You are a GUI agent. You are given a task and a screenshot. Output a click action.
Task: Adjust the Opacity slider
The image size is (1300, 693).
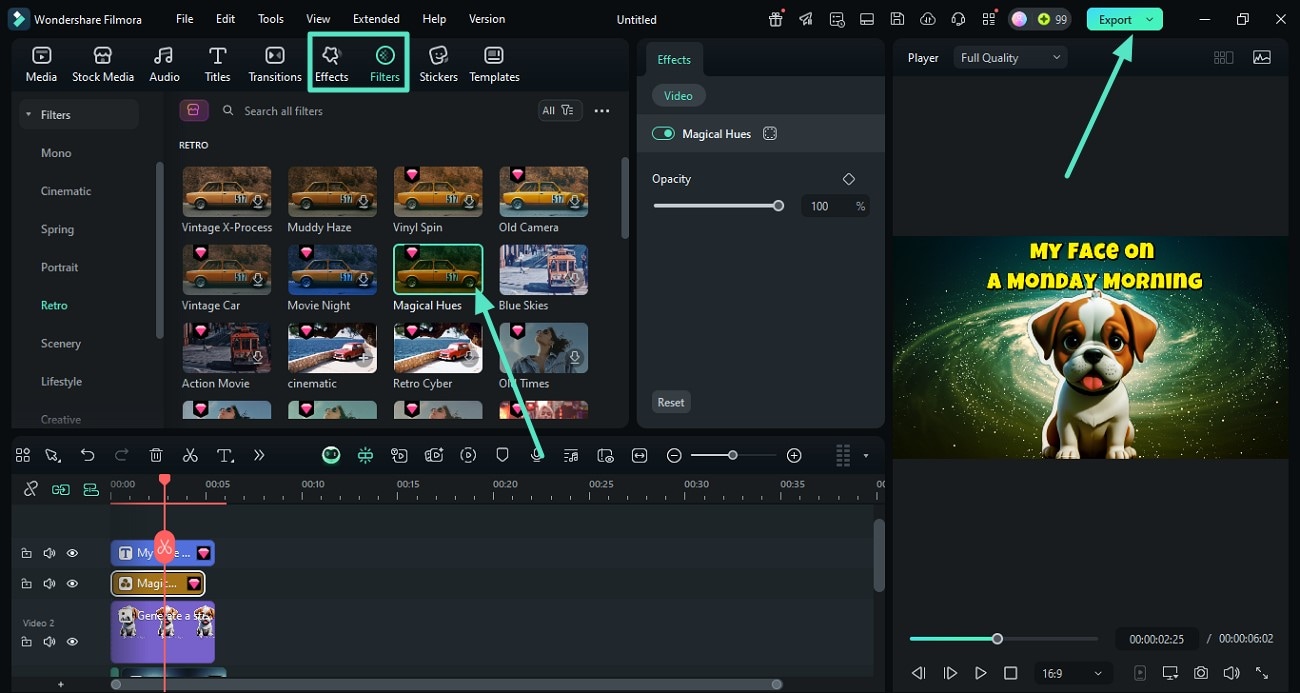click(716, 206)
